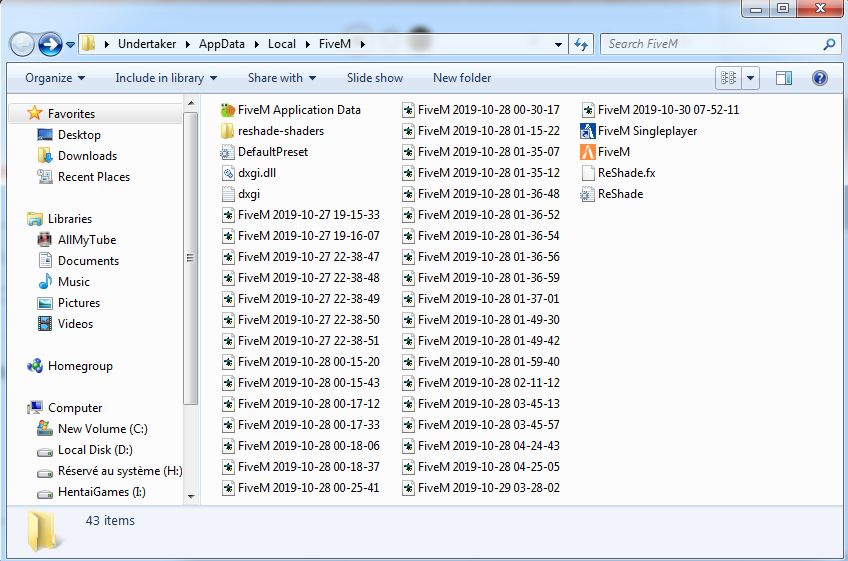Select file FiveM 2019-10-28 03-45-57
The image size is (848, 561).
pos(481,425)
